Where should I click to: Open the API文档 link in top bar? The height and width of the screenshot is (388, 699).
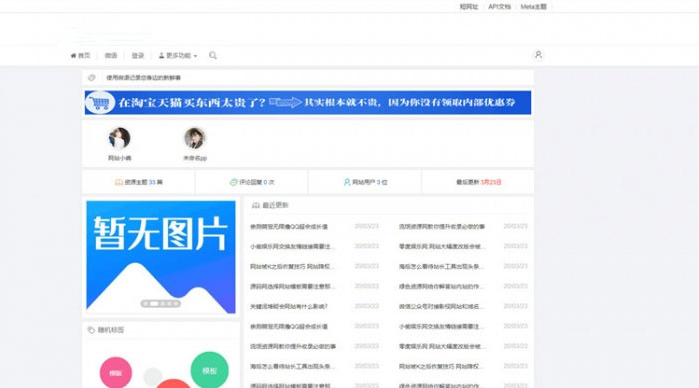pos(499,7)
